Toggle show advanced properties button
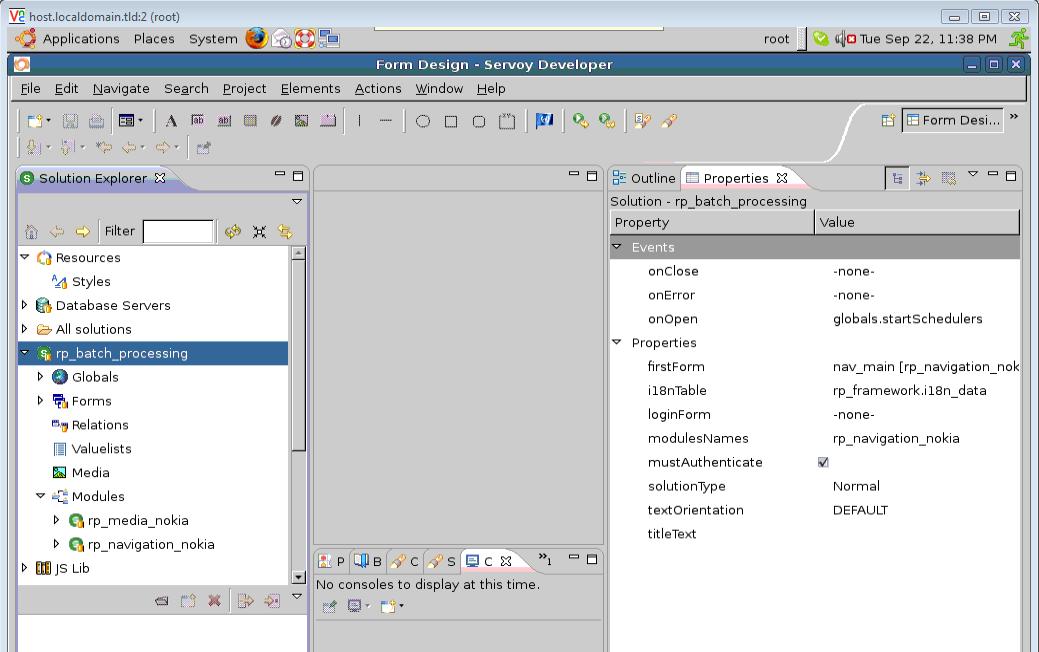This screenshot has height=652, width=1039. (922, 178)
